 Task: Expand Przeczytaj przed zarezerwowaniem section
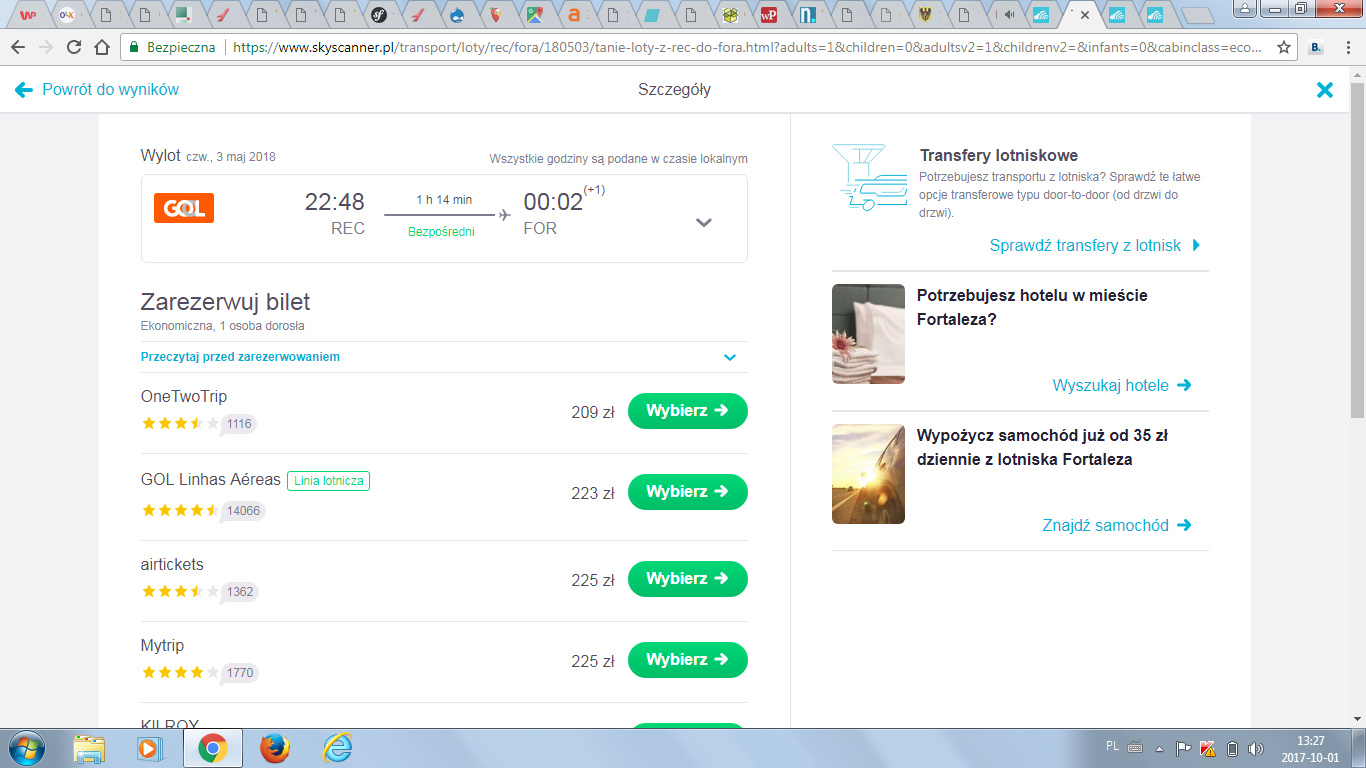point(444,357)
